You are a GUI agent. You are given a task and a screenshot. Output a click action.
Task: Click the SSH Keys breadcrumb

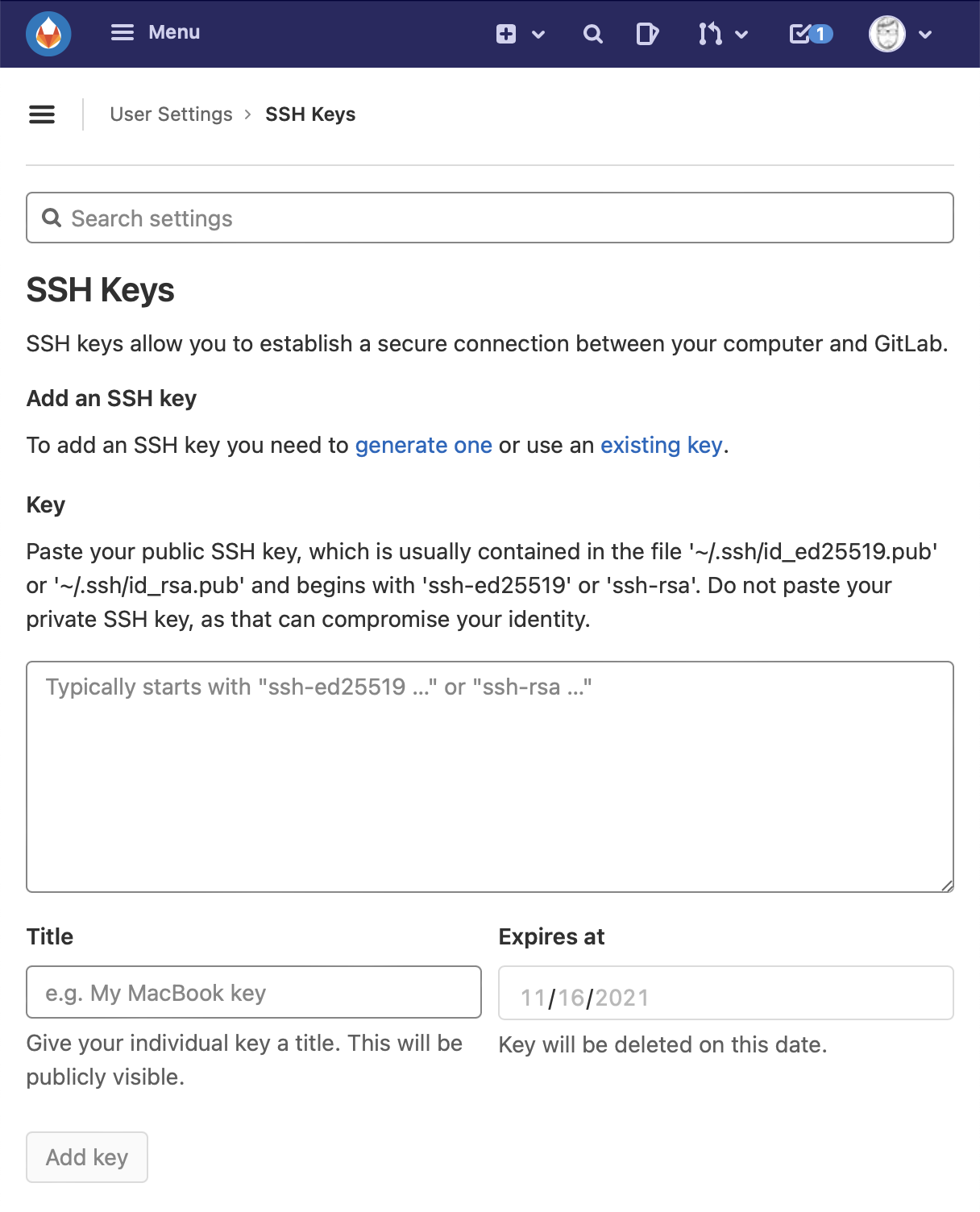tap(310, 114)
